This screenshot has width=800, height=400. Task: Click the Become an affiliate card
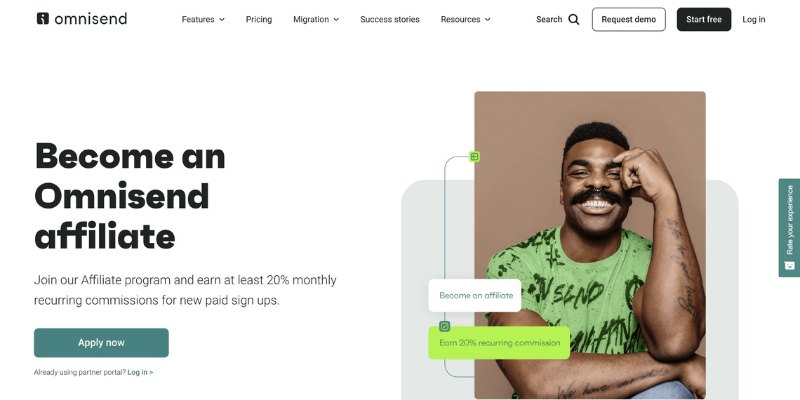point(474,295)
